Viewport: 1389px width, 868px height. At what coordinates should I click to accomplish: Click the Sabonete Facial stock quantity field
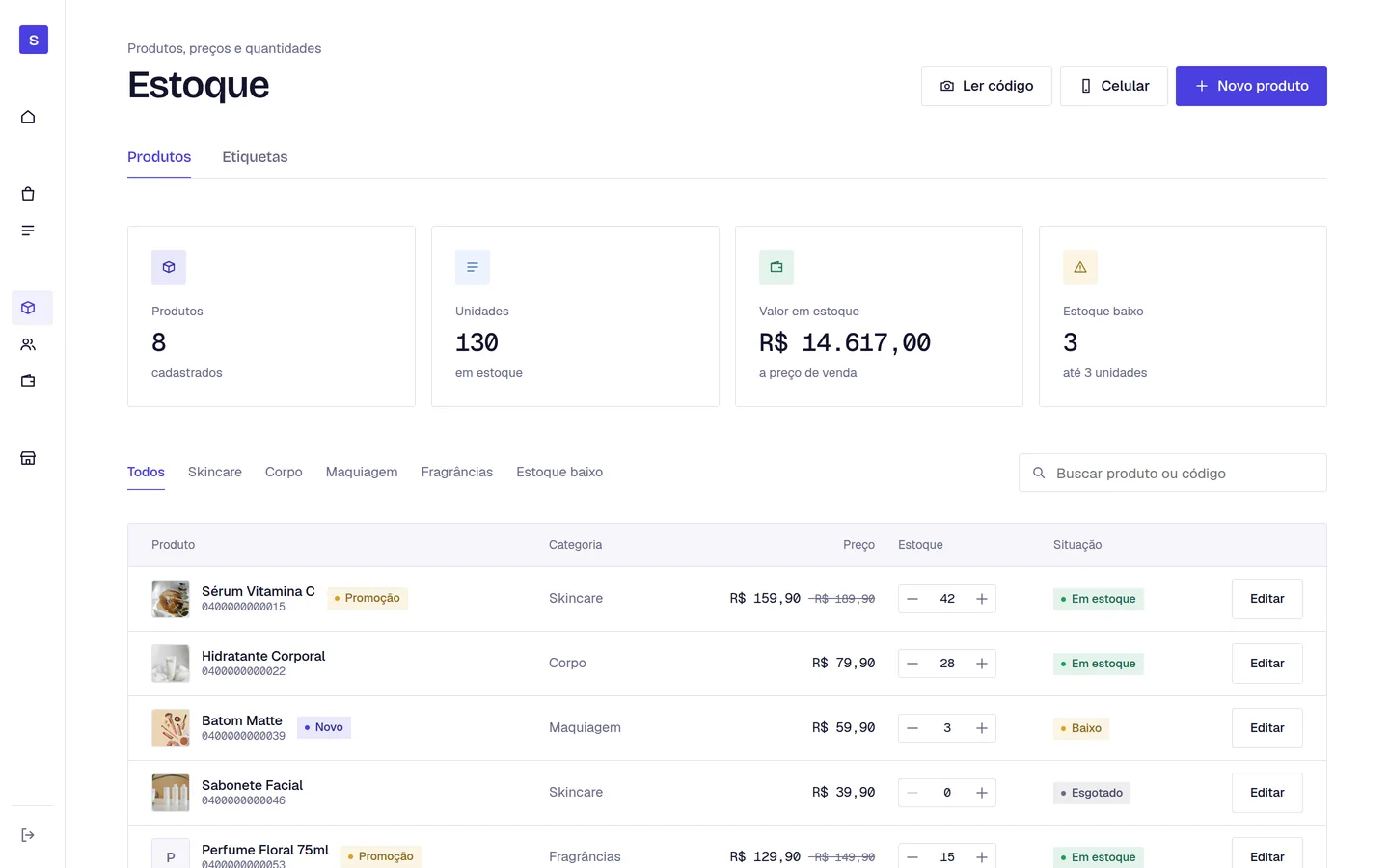pyautogui.click(x=947, y=793)
